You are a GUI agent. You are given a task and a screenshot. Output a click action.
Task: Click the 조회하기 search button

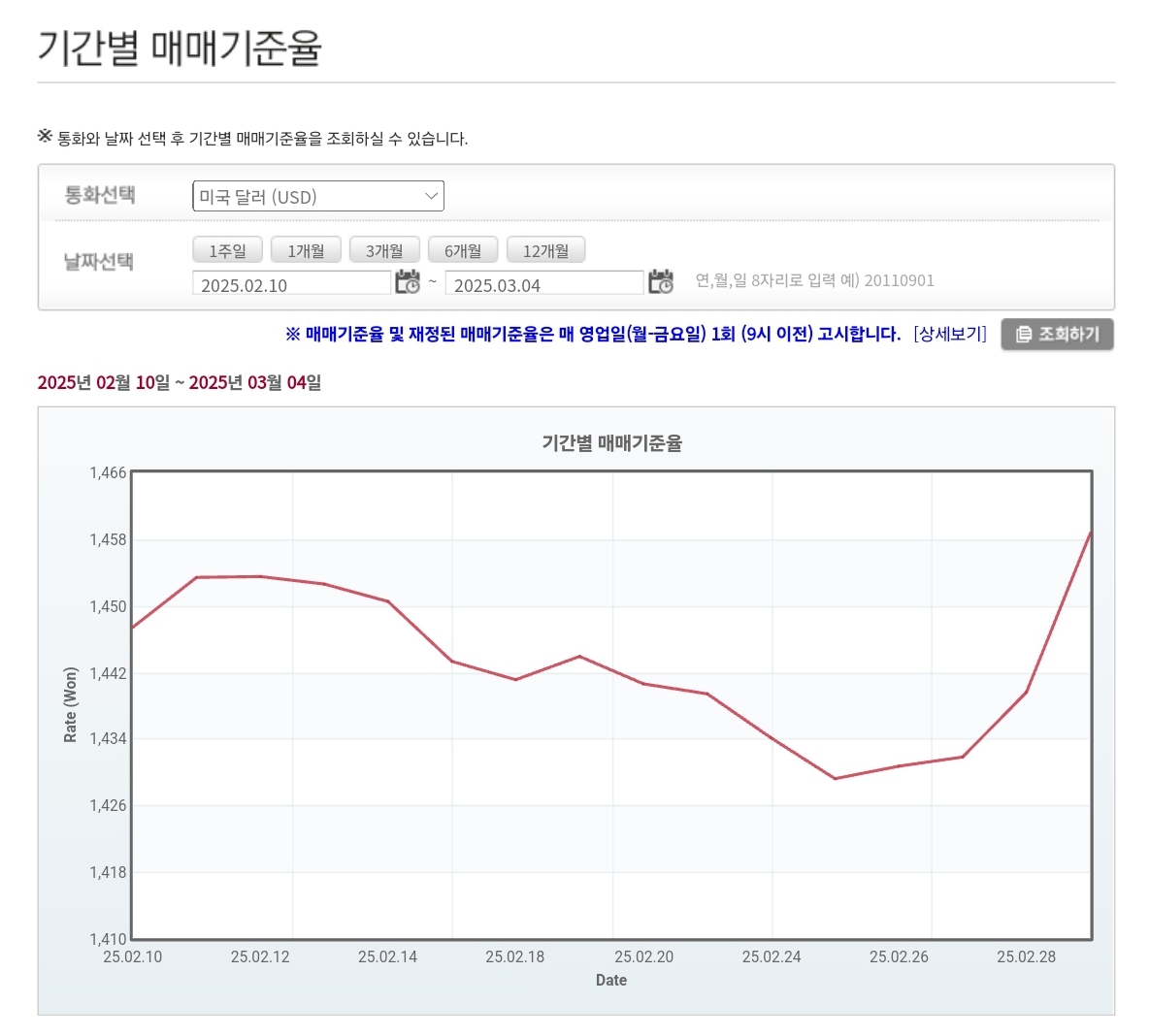point(1057,335)
